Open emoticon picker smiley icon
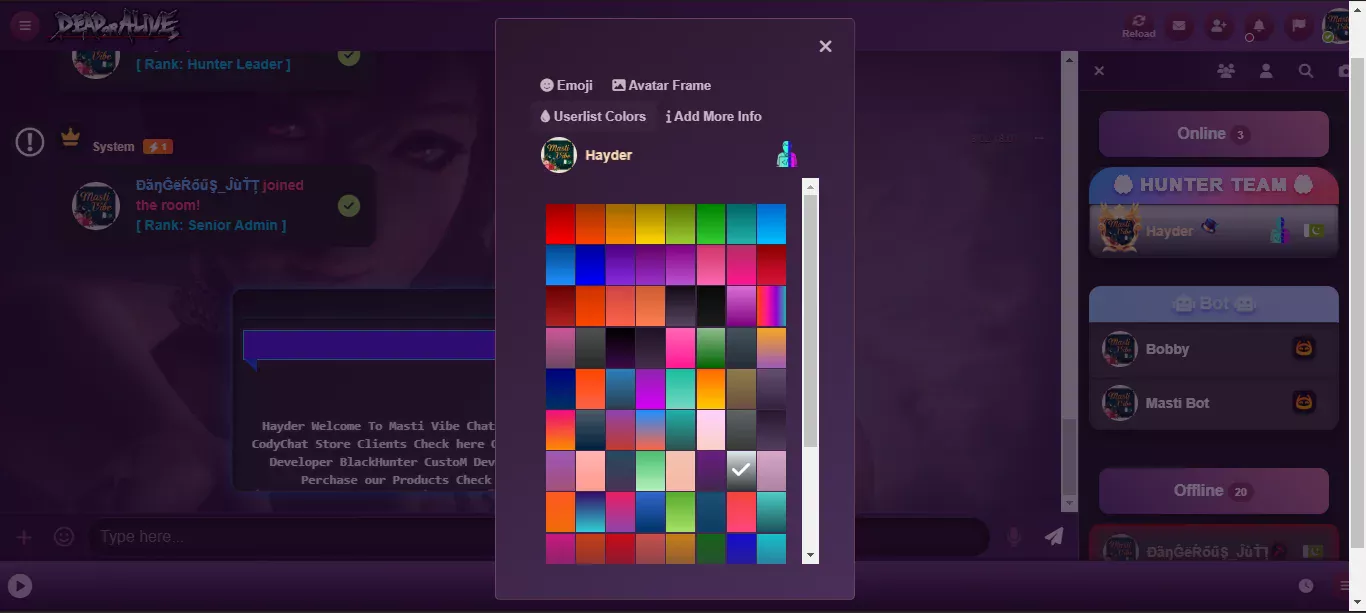Image resolution: width=1366 pixels, height=613 pixels. tap(64, 537)
